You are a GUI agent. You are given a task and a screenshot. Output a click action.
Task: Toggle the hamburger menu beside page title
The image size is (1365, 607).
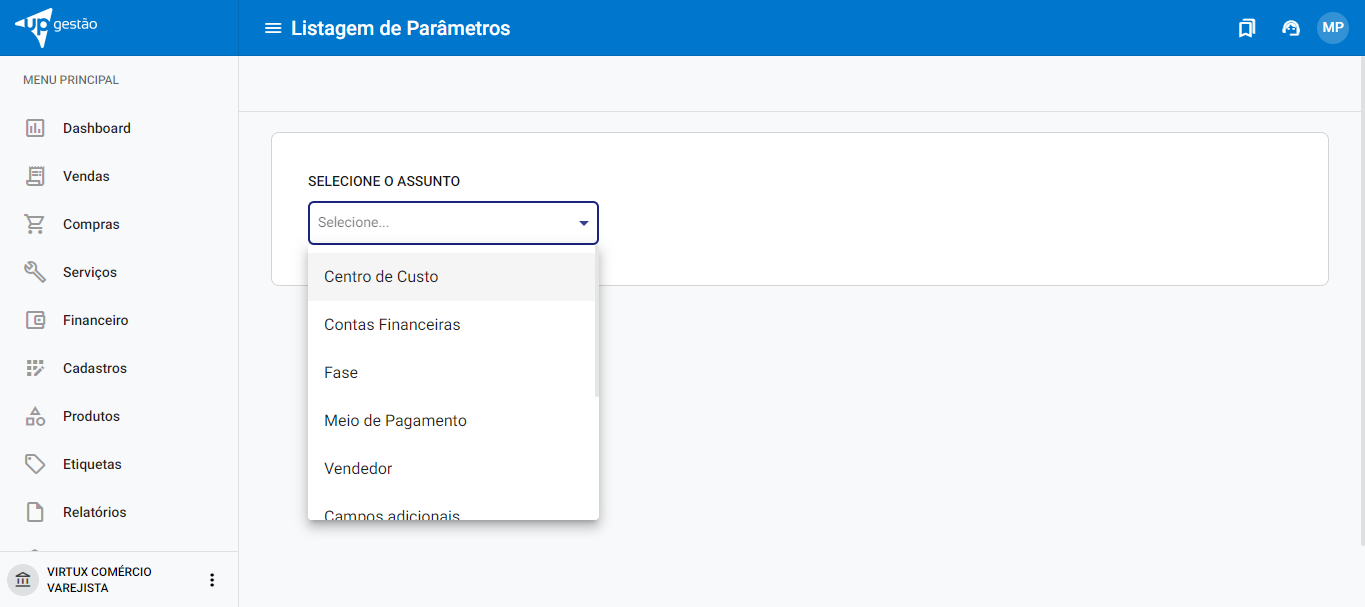(x=272, y=28)
